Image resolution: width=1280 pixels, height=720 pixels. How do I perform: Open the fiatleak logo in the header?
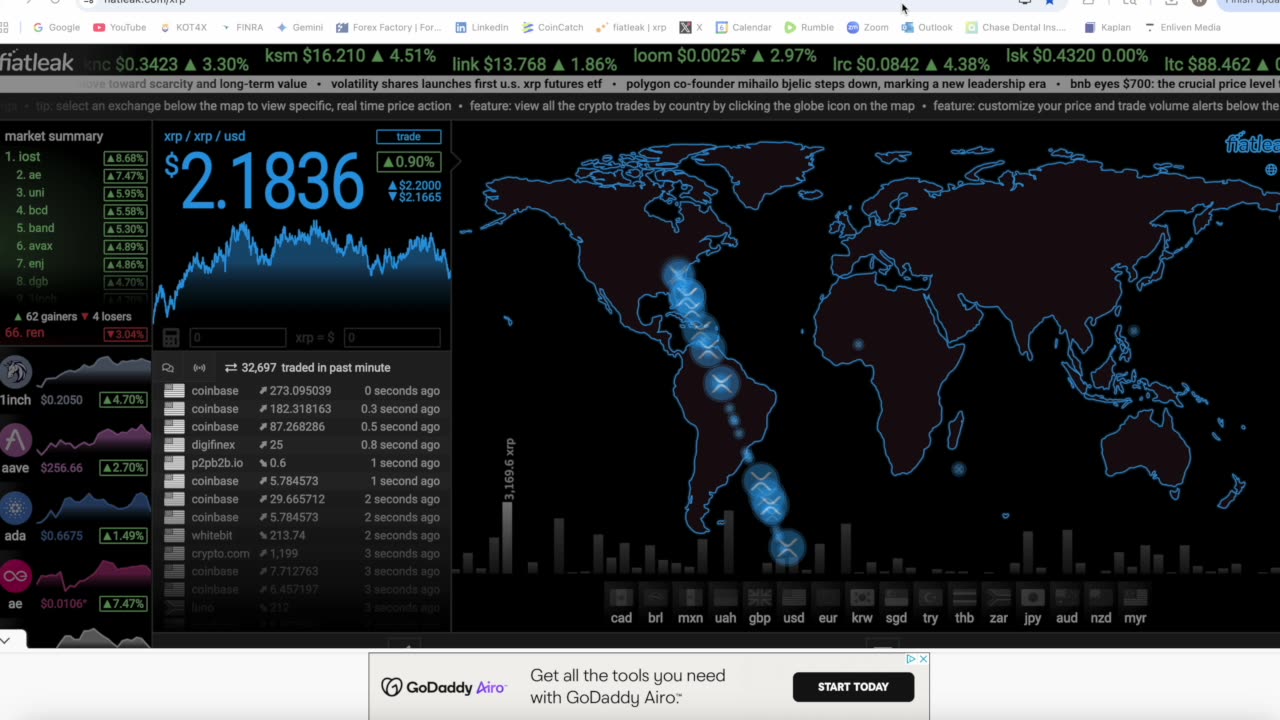click(37, 62)
